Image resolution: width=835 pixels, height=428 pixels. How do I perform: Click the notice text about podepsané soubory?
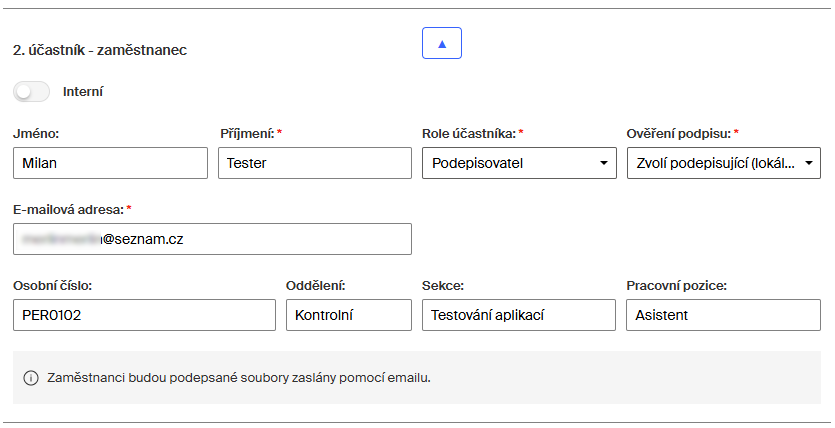pos(245,378)
